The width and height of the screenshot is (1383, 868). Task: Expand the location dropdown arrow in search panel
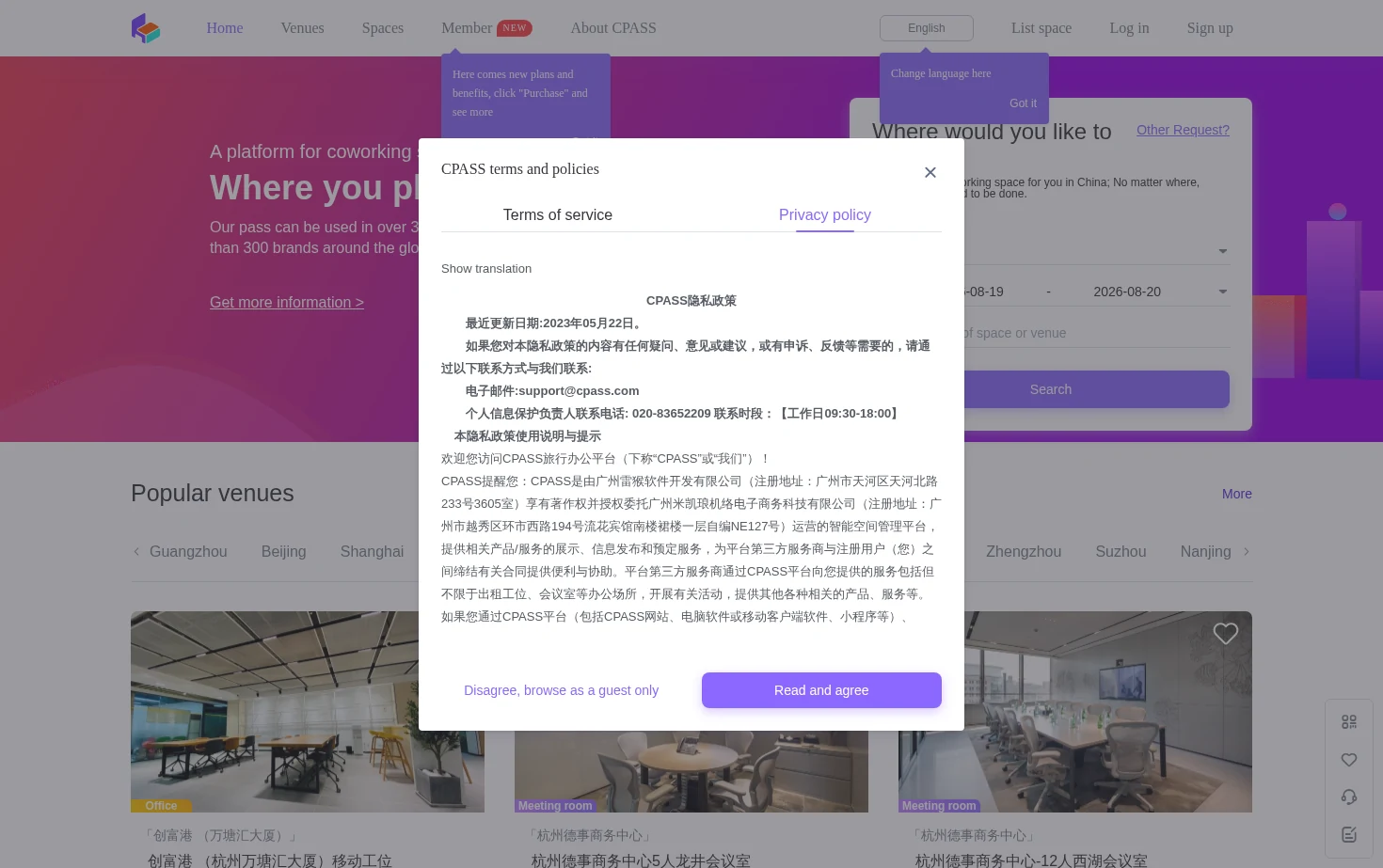click(x=1223, y=251)
